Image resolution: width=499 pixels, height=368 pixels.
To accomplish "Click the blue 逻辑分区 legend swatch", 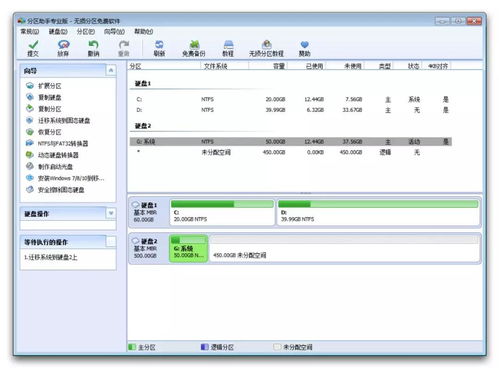I will [x=205, y=347].
